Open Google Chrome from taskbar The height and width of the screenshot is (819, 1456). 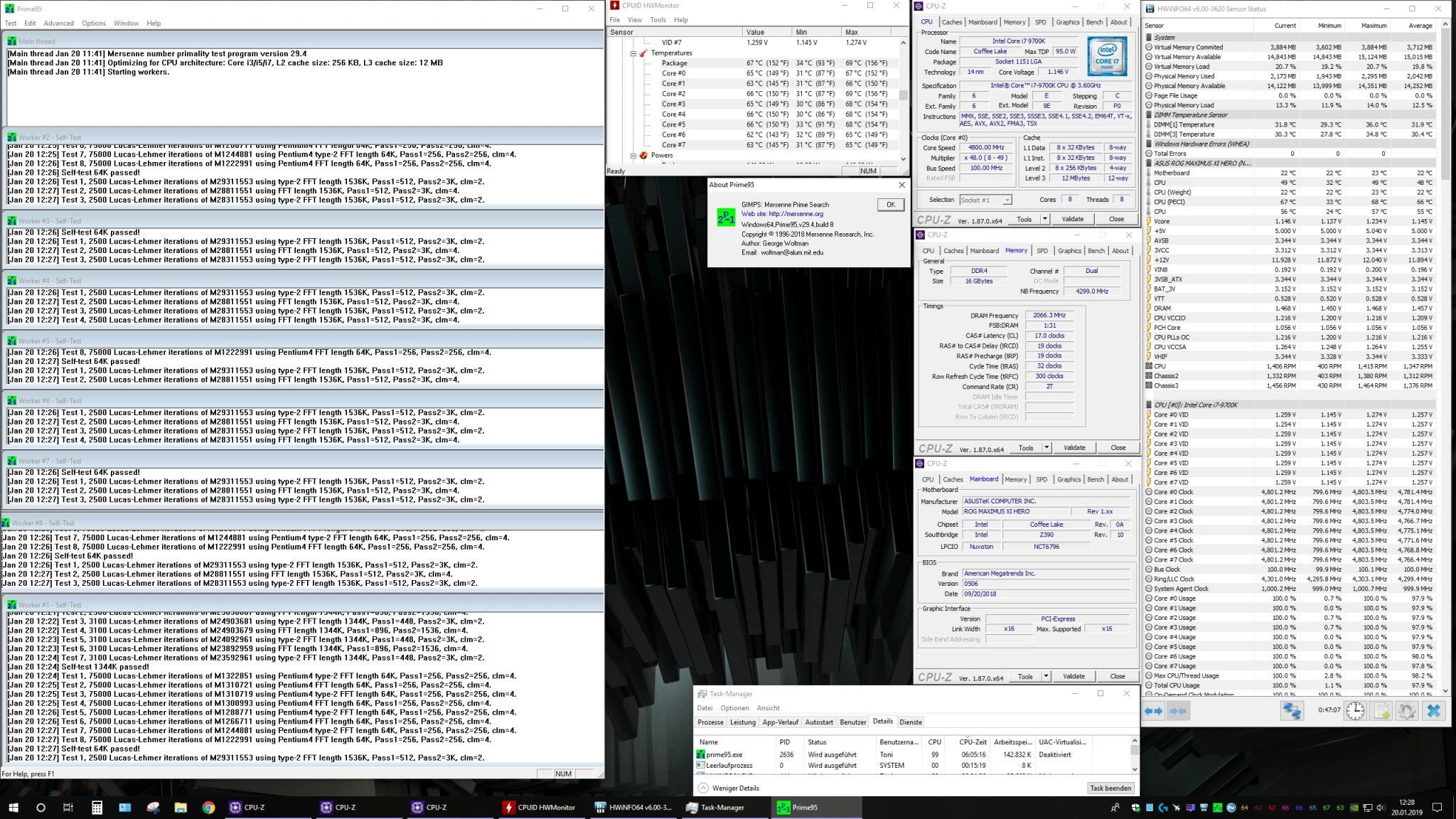208,807
